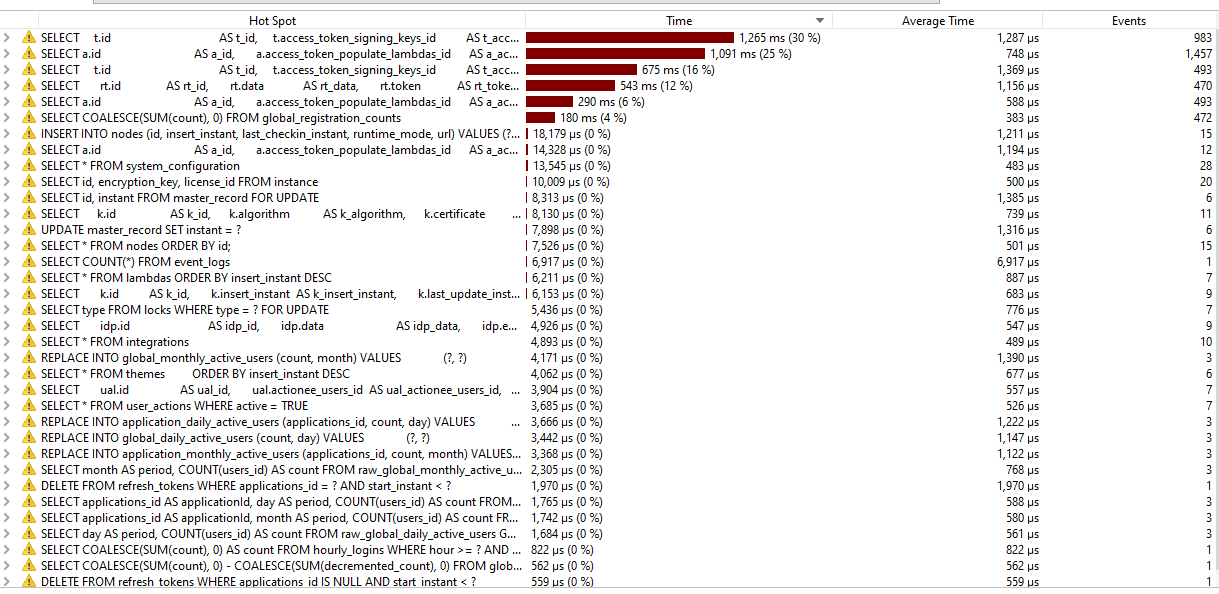Click the 1,091 ms (25 %) time bar
The width and height of the screenshot is (1219, 594).
click(x=615, y=54)
